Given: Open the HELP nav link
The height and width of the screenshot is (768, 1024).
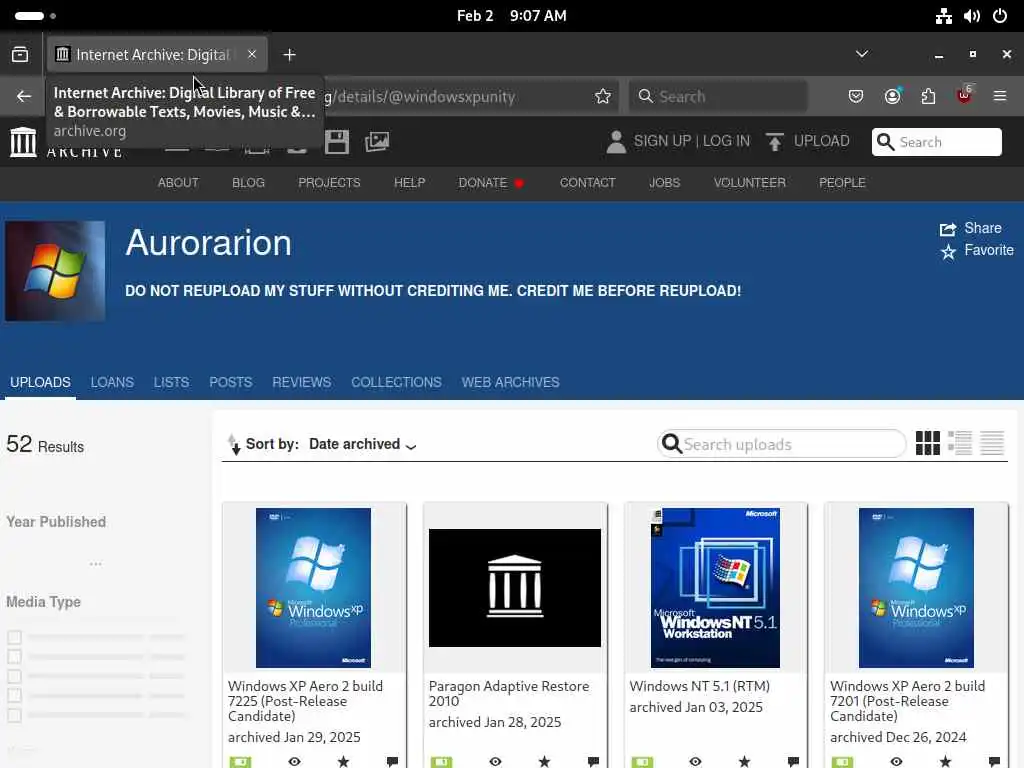Looking at the screenshot, I should pyautogui.click(x=409, y=183).
